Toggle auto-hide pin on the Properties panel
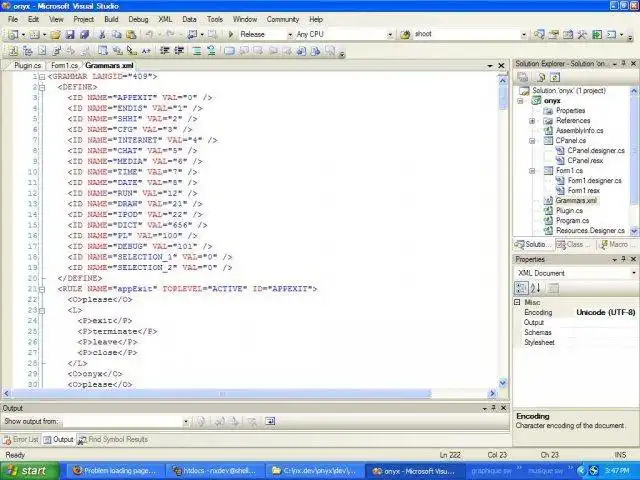The width and height of the screenshot is (640, 480). pos(624,259)
